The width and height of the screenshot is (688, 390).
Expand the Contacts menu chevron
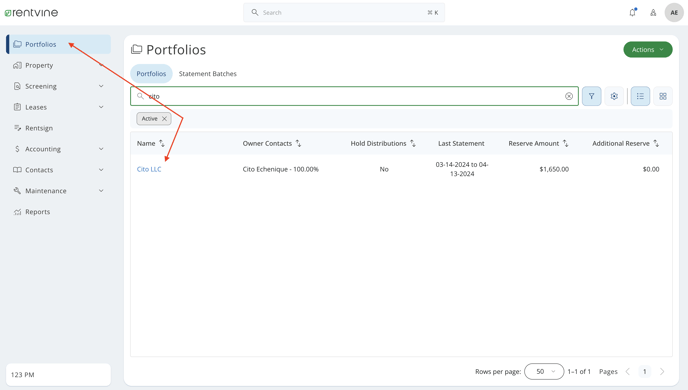point(101,170)
